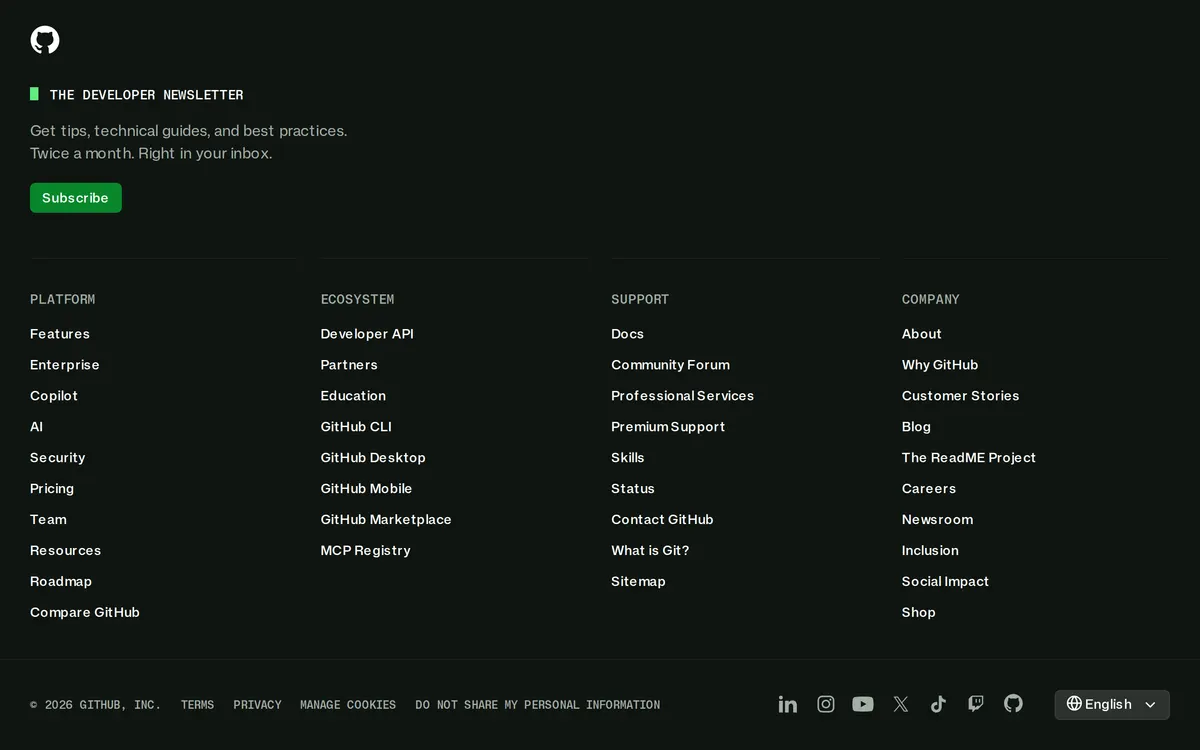
Task: Read Customer Stories link
Action: [961, 396]
